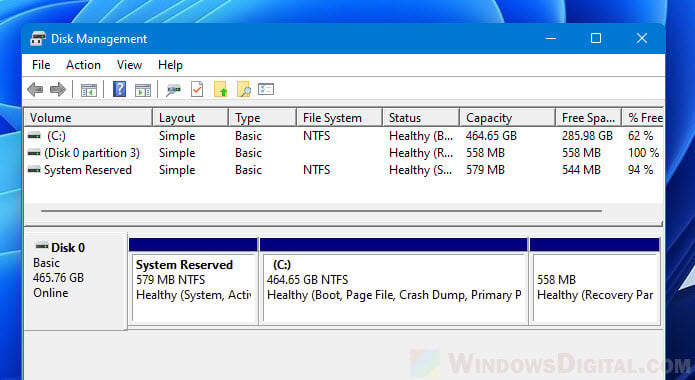Minimize the Disk Management window
The image size is (695, 380).
point(551,39)
